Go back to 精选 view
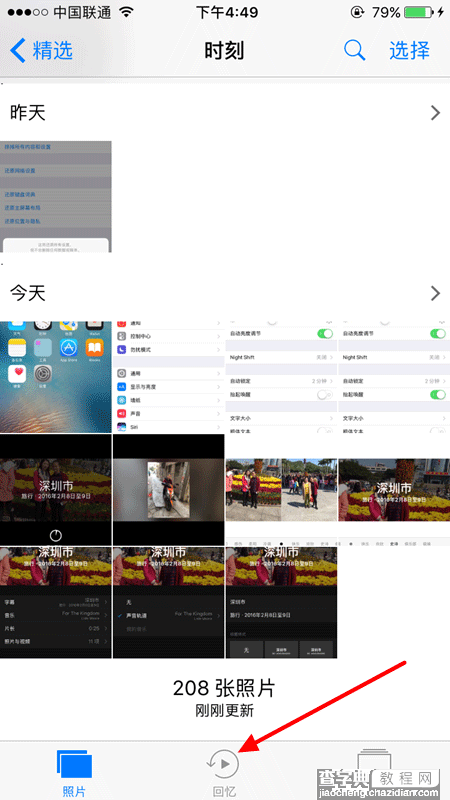 (41, 51)
